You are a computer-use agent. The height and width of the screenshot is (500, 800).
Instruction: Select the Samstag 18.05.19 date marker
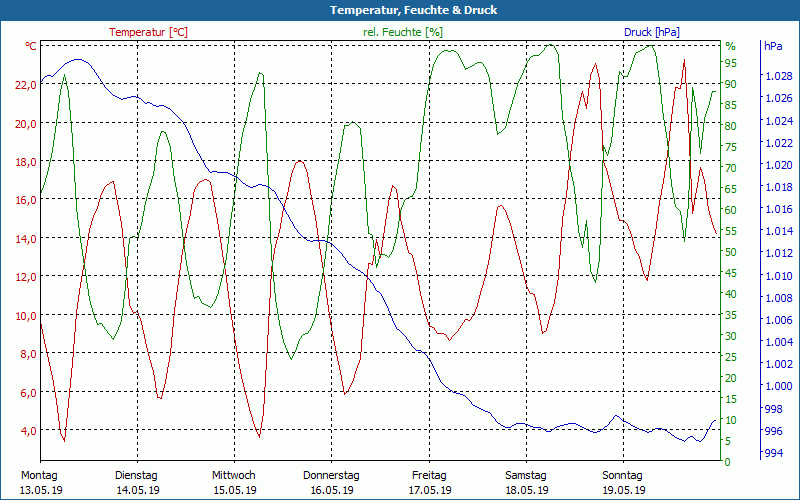point(525,483)
